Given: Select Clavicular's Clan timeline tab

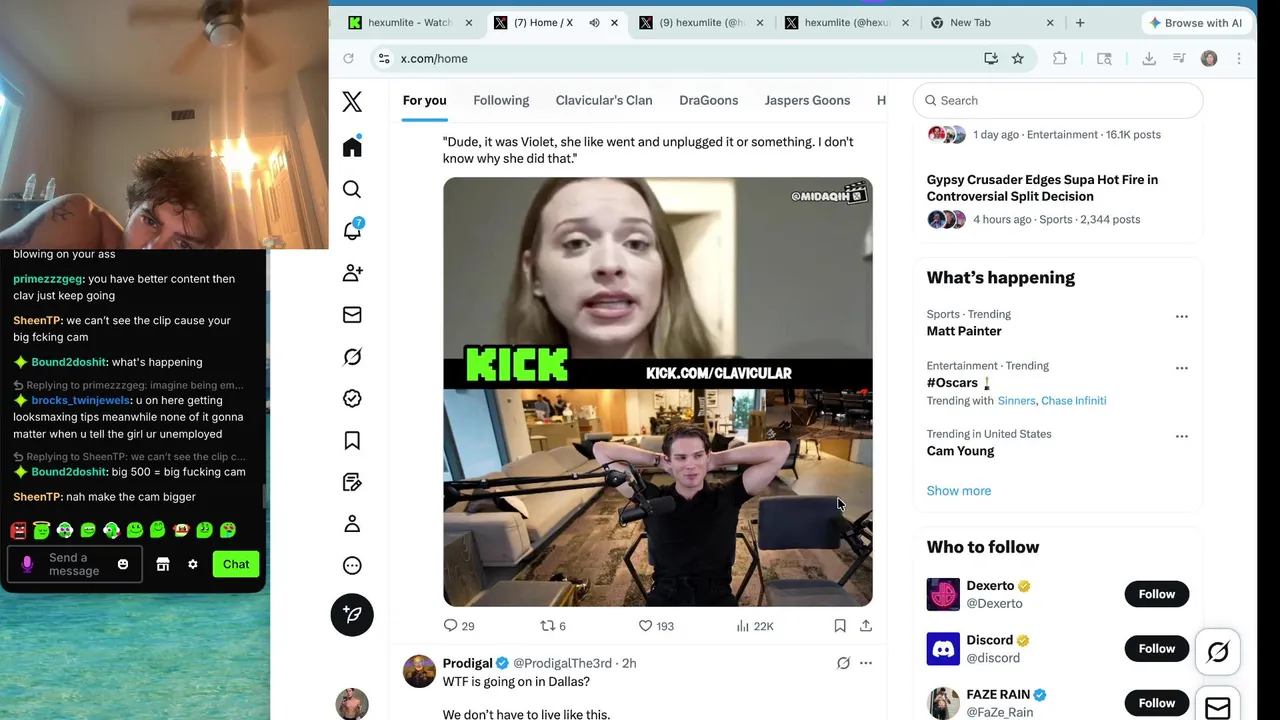Looking at the screenshot, I should (604, 100).
